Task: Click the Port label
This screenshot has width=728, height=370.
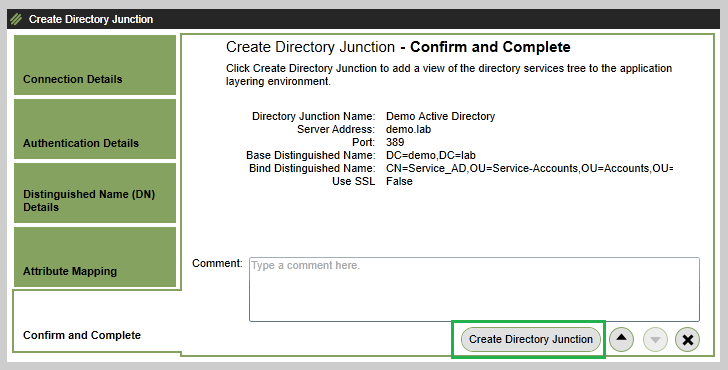Action: tap(364, 142)
